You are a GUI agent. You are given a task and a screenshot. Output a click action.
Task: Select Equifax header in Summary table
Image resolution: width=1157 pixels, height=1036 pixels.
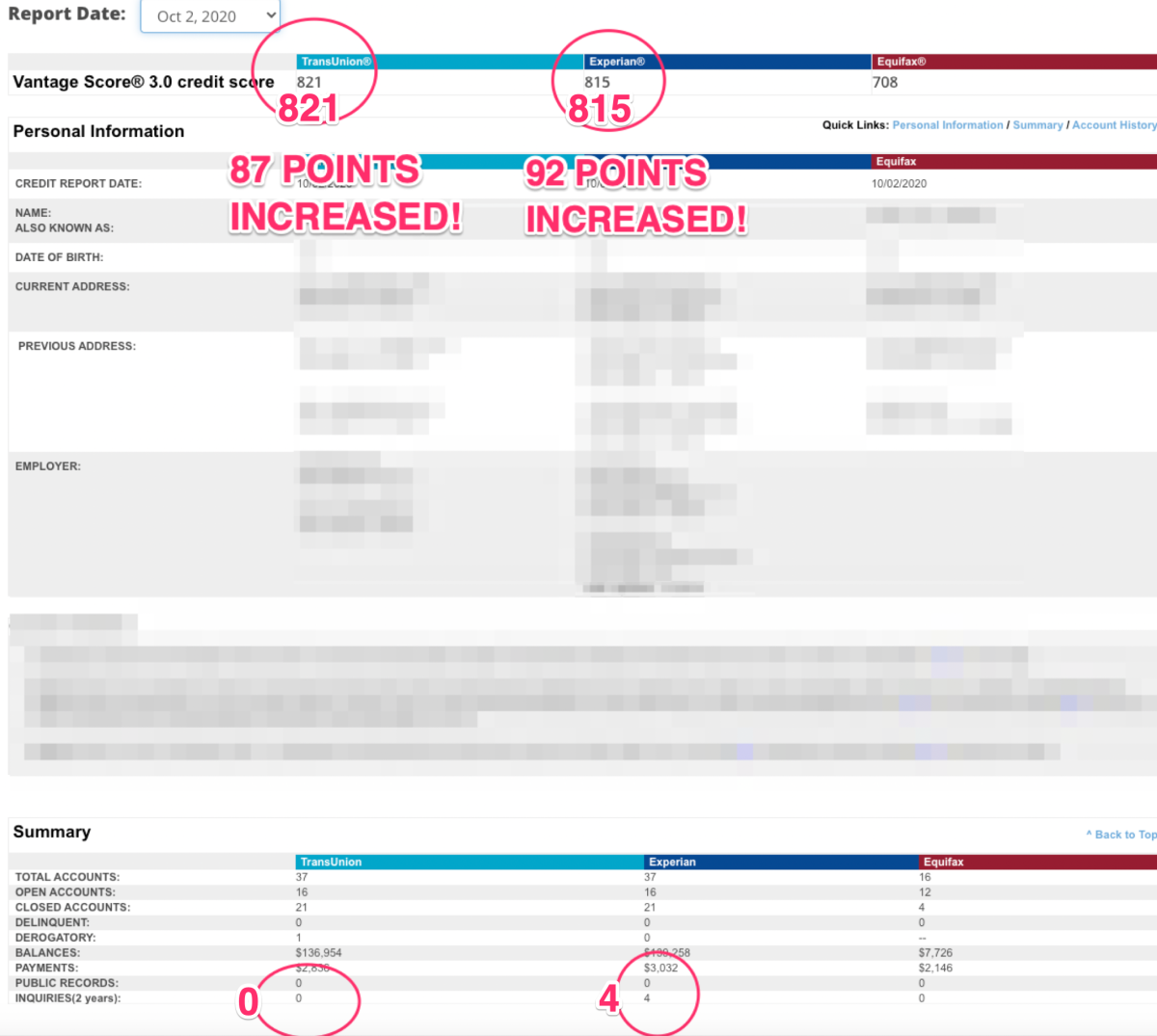[943, 863]
